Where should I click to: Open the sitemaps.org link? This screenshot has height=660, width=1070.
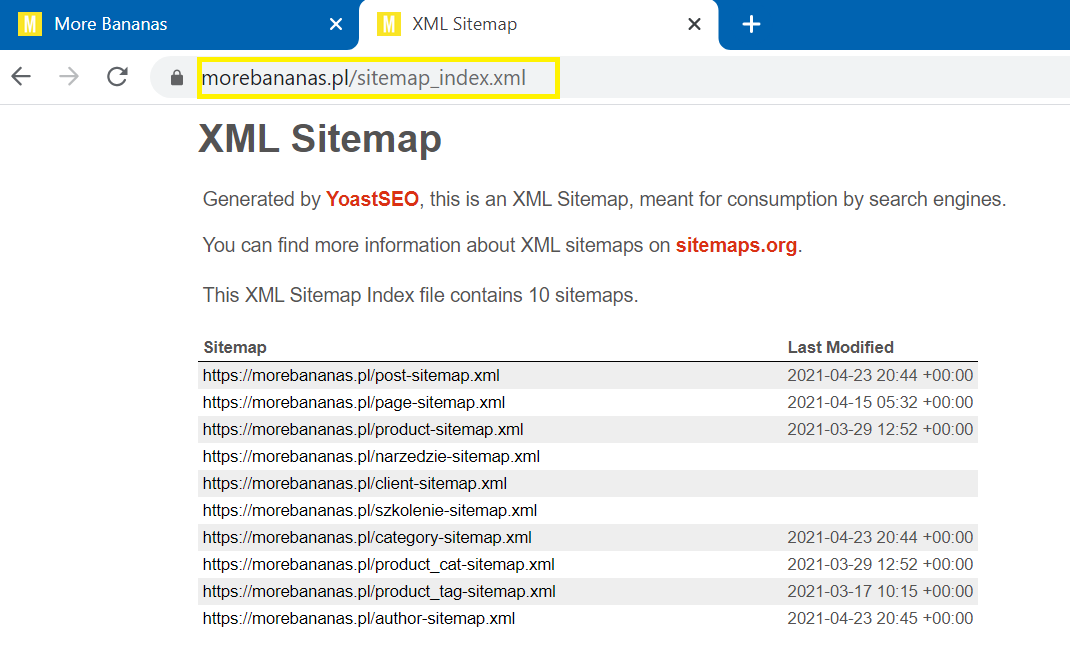tap(736, 245)
